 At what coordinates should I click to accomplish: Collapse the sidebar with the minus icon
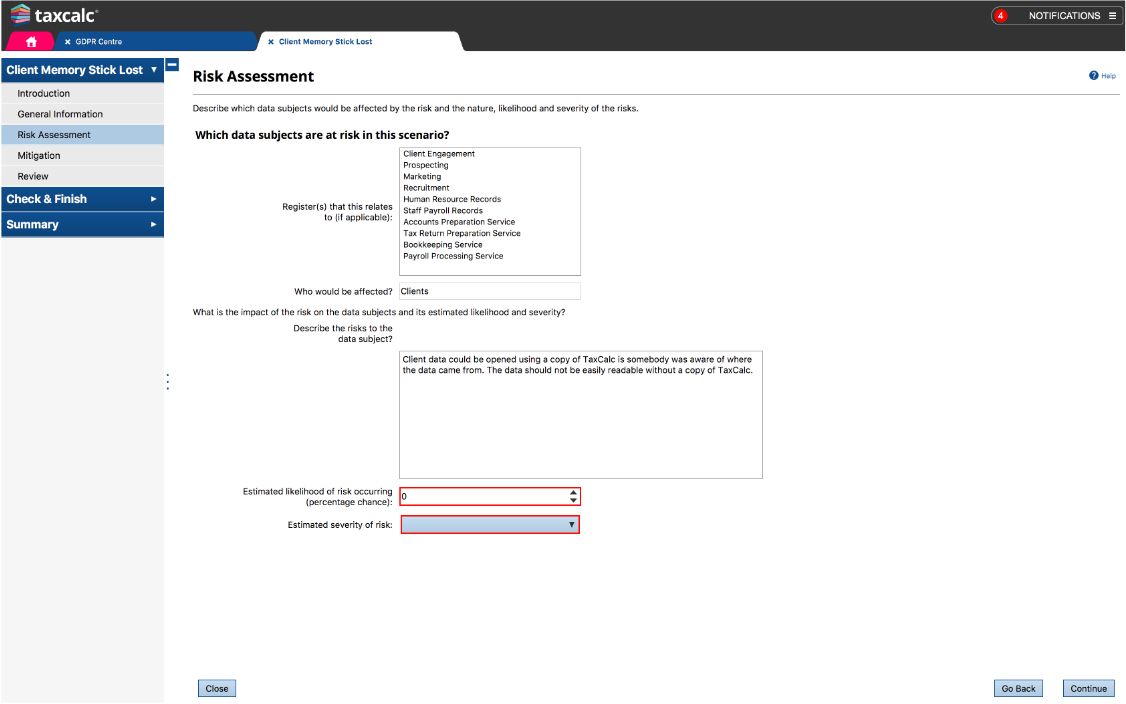[x=172, y=65]
